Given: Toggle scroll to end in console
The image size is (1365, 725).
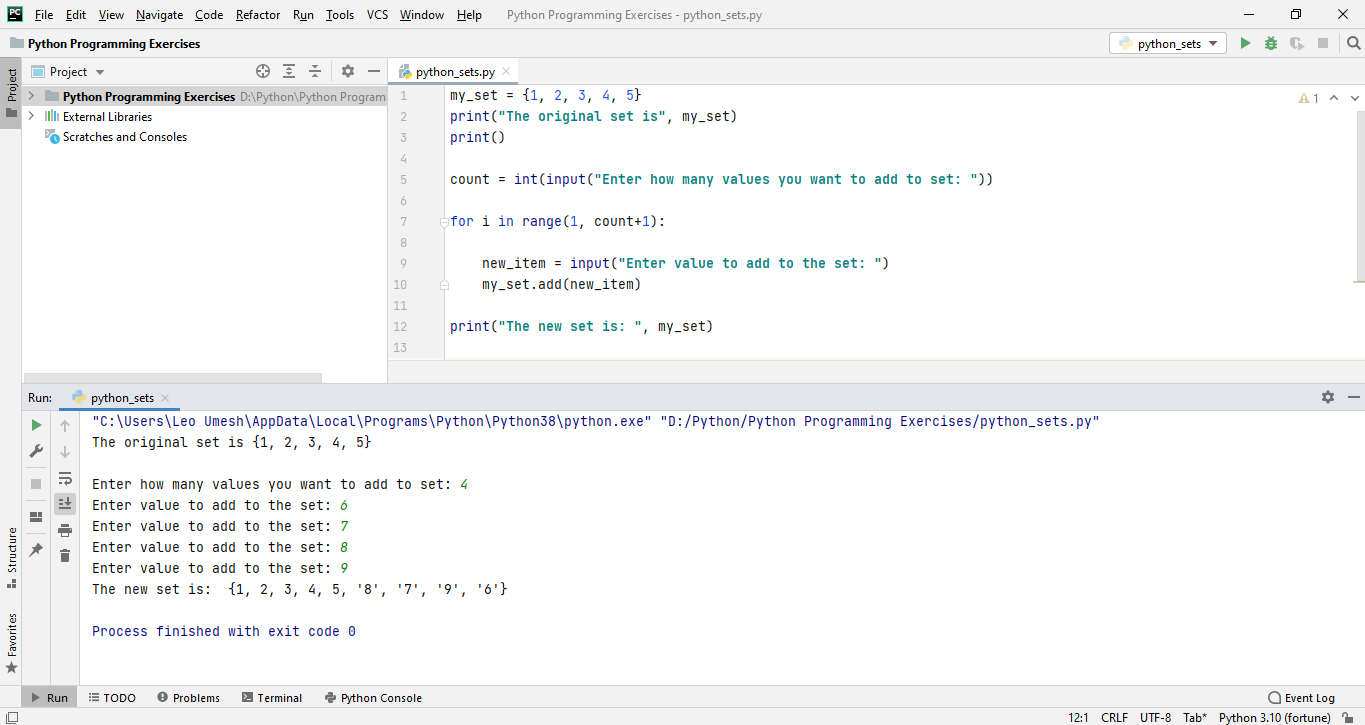Looking at the screenshot, I should pyautogui.click(x=65, y=503).
